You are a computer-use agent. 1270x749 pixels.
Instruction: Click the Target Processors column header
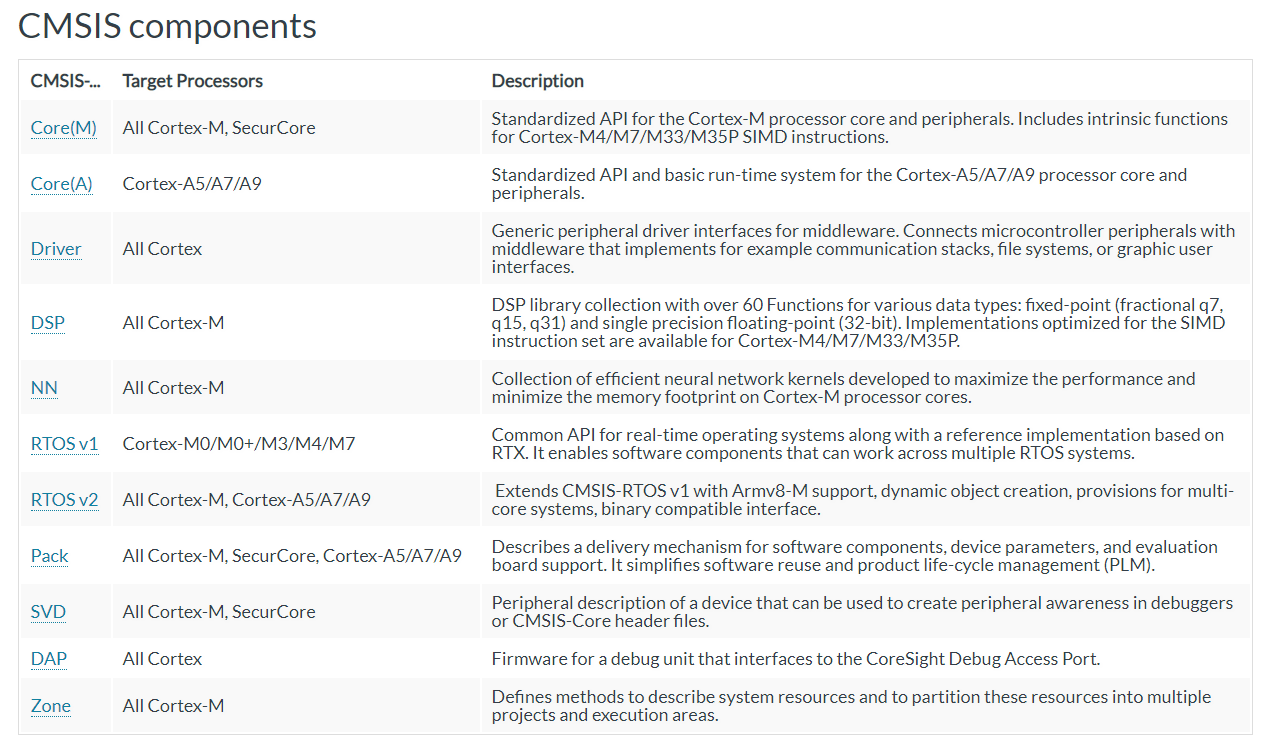(x=192, y=80)
